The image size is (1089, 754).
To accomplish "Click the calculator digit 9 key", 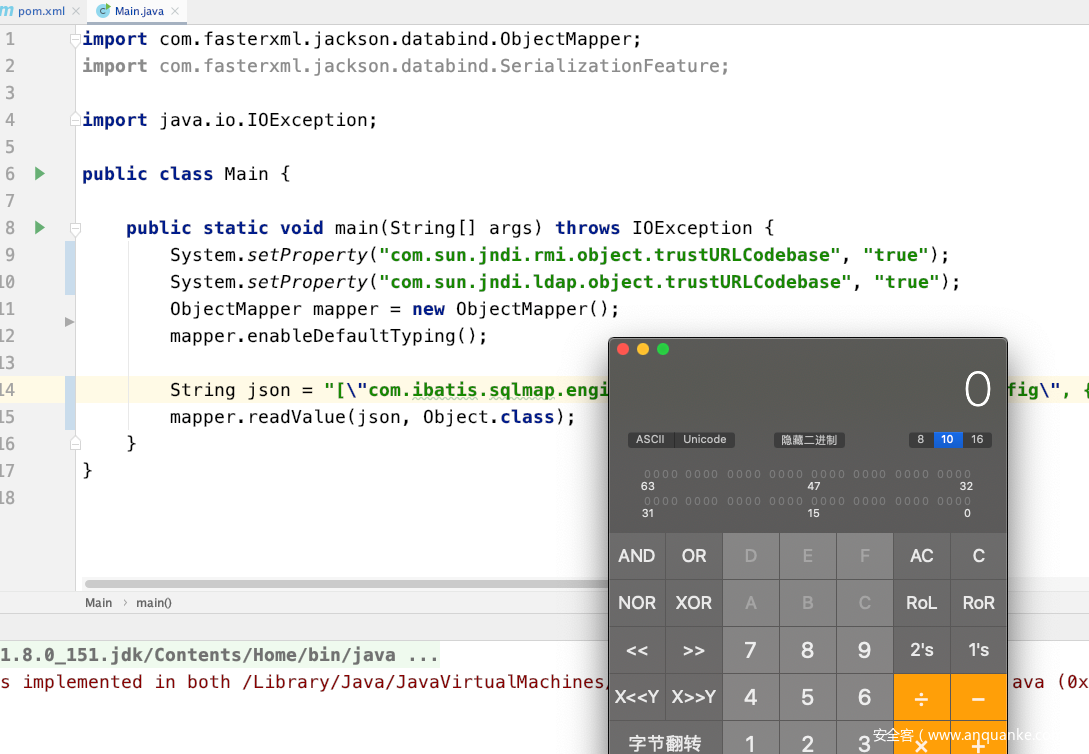I will click(x=865, y=650).
